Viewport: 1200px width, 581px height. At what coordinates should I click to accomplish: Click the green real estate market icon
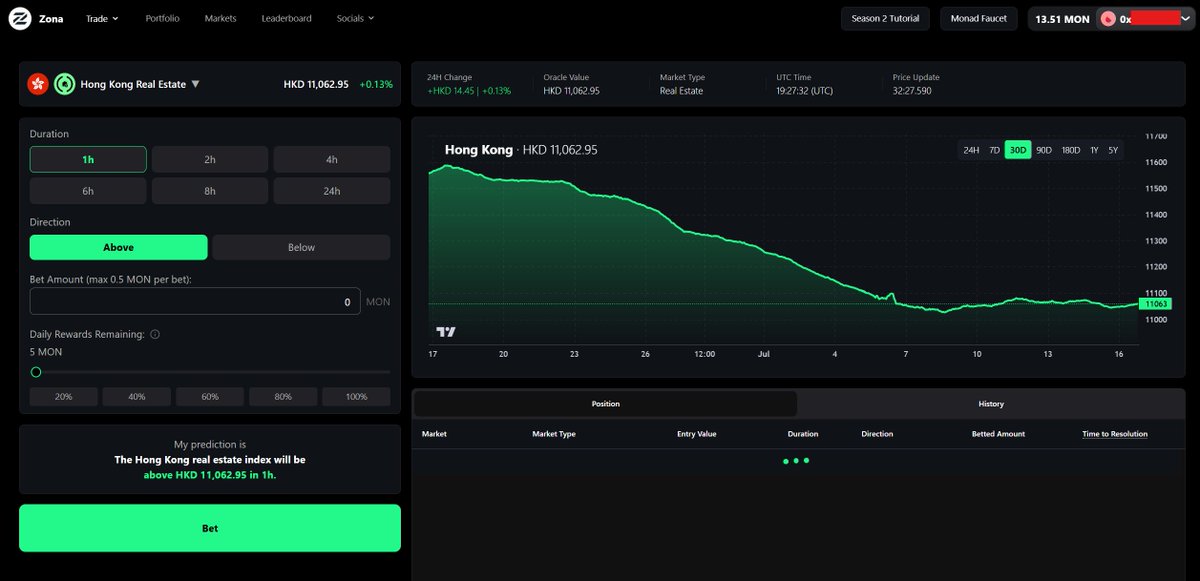(65, 84)
